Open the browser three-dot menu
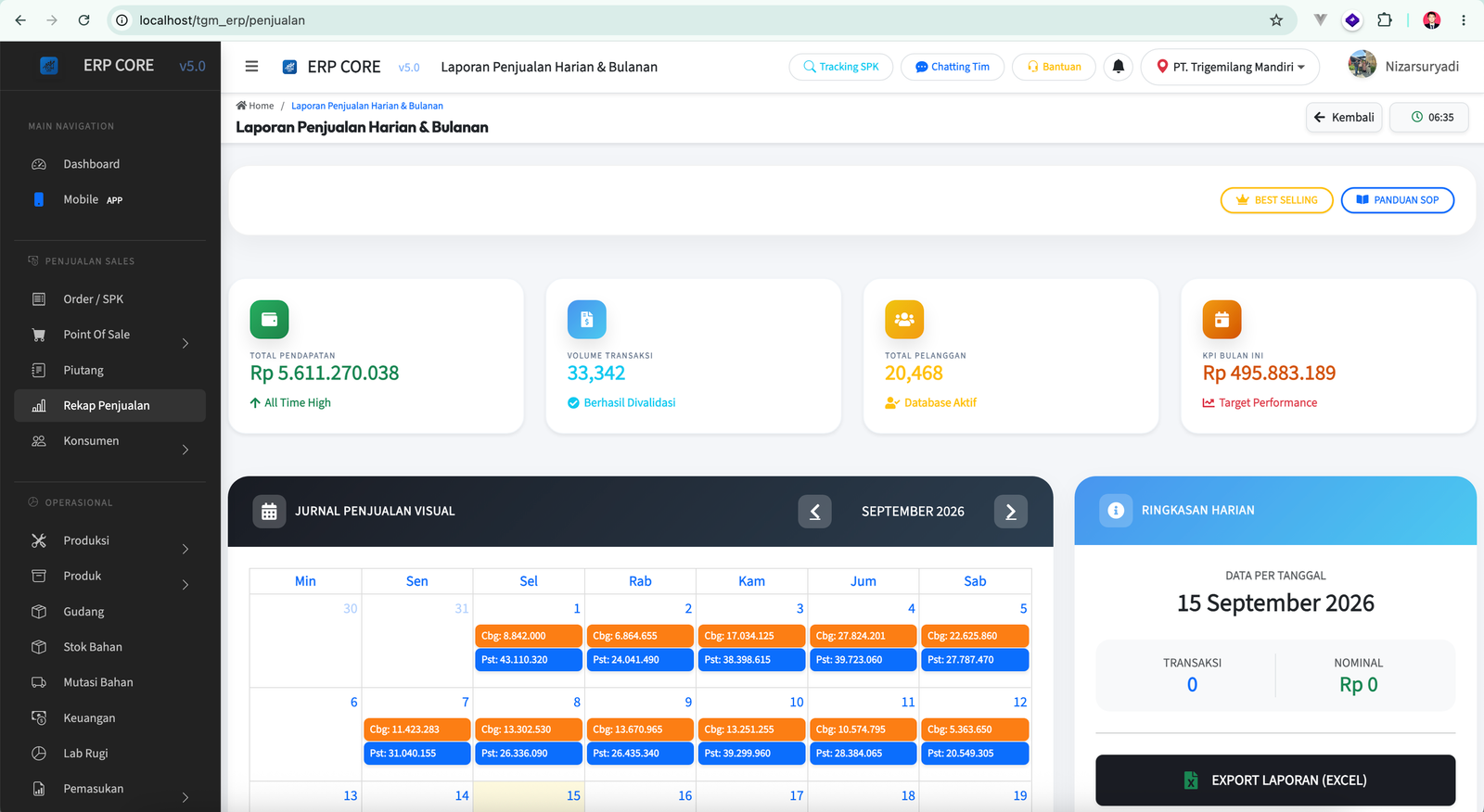This screenshot has width=1484, height=812. click(1464, 20)
